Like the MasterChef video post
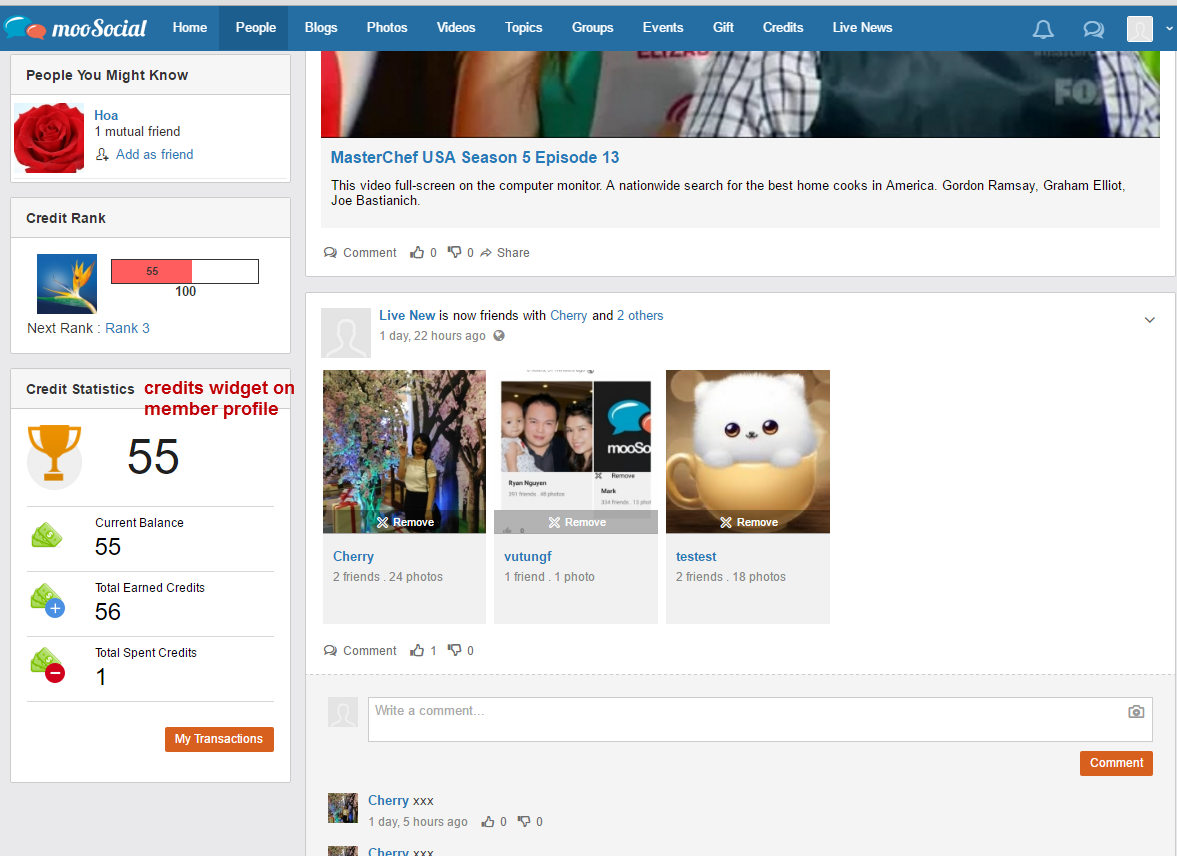The width and height of the screenshot is (1177, 856). [x=417, y=253]
